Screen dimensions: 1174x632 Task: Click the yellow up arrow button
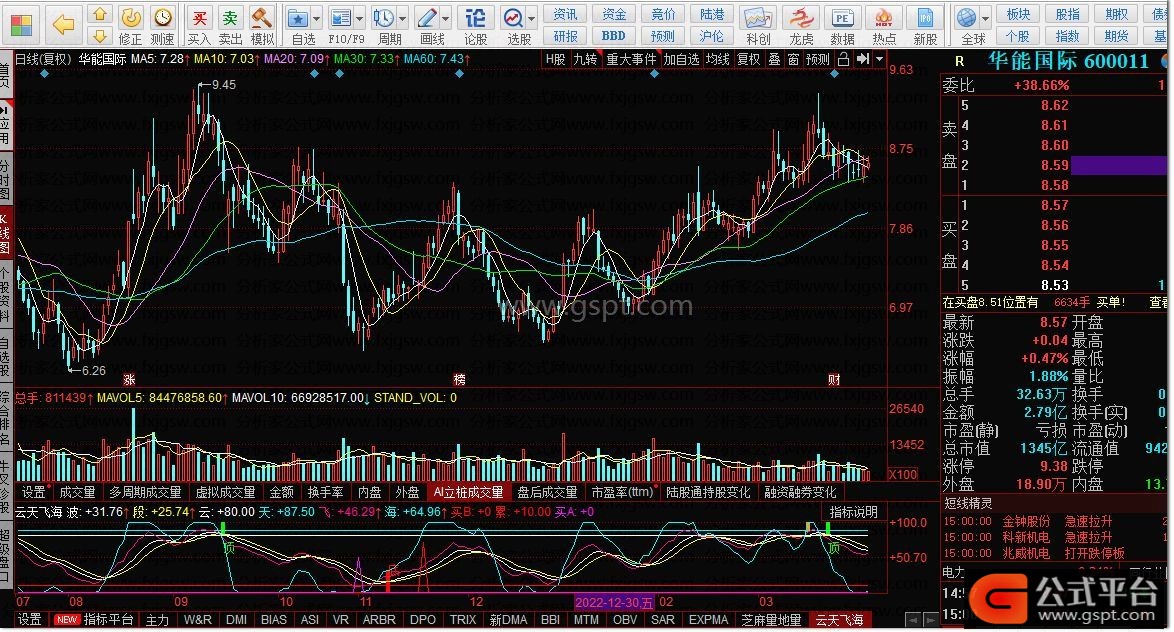coord(100,14)
